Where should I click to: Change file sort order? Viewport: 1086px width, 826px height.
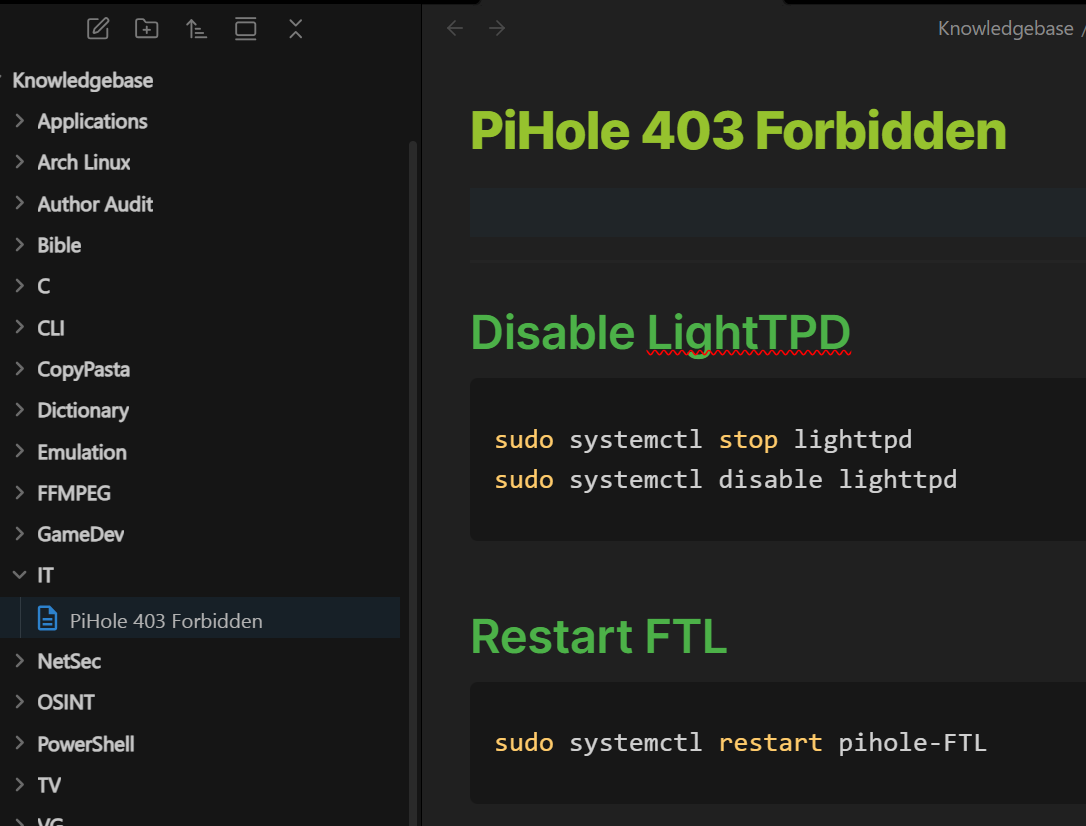[196, 29]
